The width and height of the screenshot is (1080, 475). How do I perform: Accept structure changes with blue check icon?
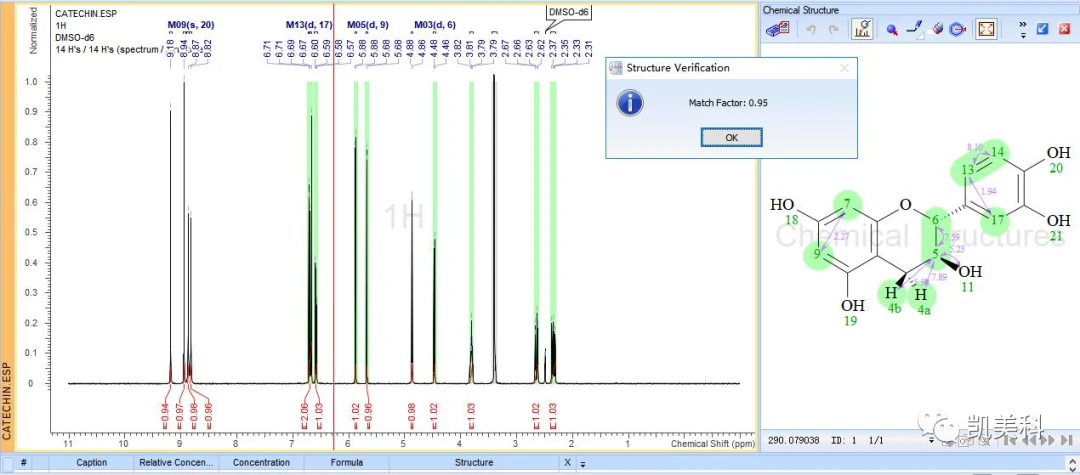[x=1042, y=29]
